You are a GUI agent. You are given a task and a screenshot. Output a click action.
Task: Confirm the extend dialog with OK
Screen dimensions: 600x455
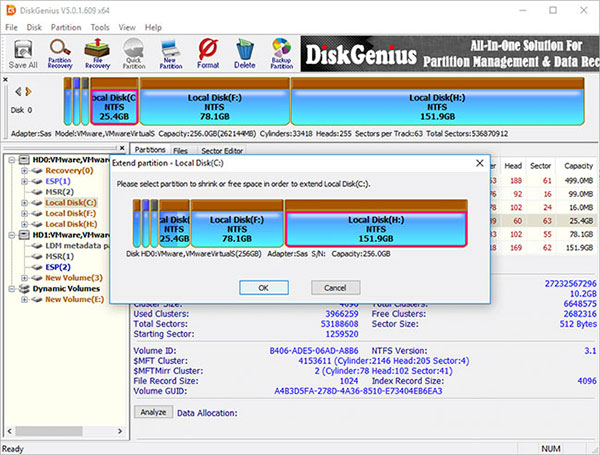(x=262, y=287)
